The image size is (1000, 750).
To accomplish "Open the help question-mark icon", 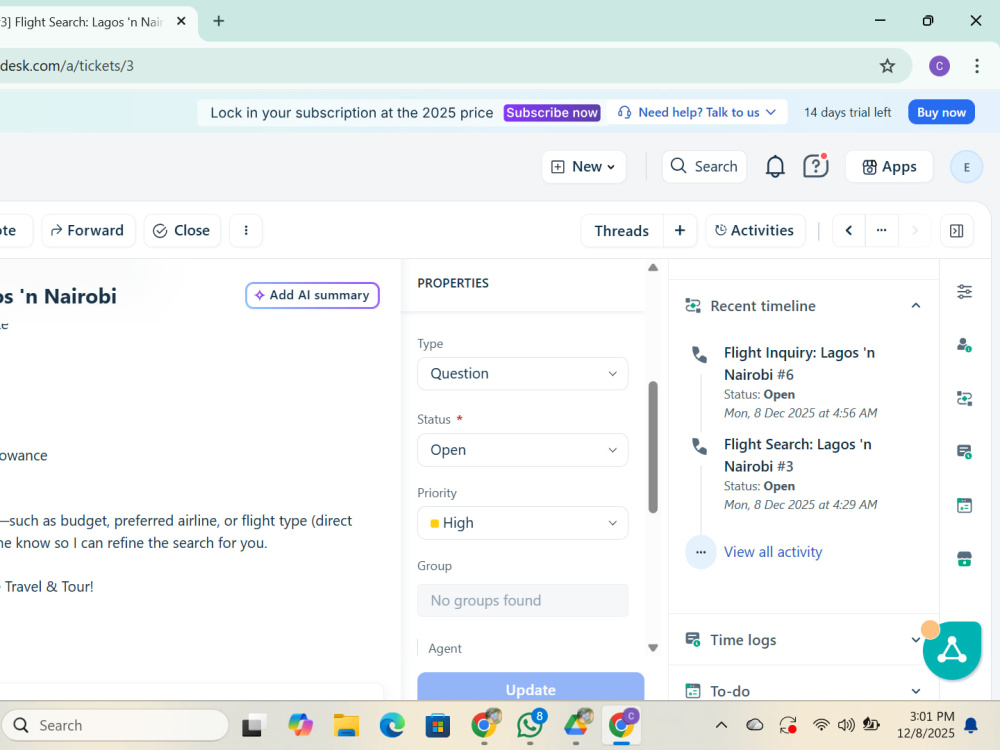I will (x=815, y=166).
